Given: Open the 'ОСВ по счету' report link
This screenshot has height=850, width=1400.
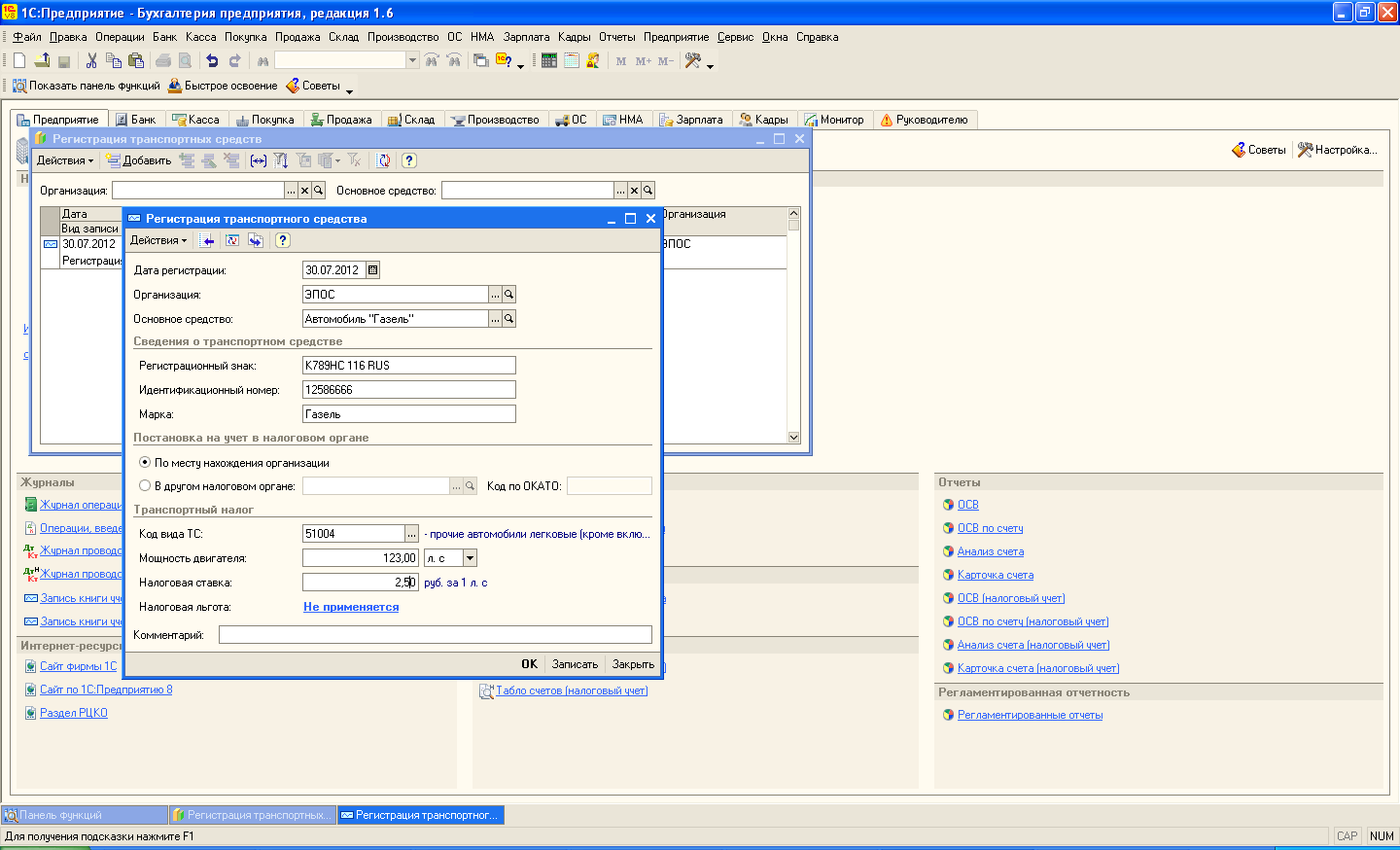Looking at the screenshot, I should [x=991, y=528].
